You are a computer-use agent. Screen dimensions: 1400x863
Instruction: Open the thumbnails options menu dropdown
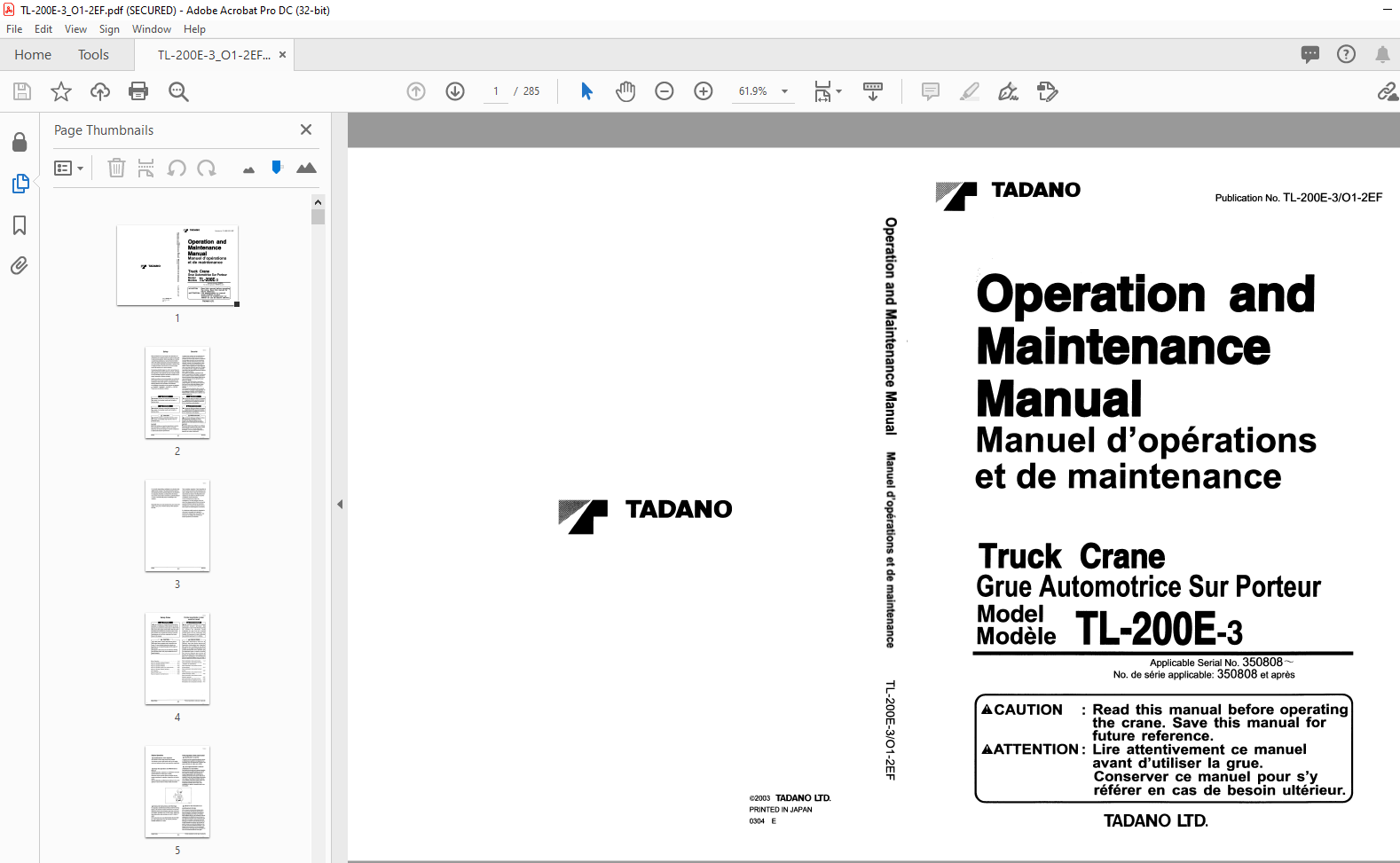coord(68,169)
